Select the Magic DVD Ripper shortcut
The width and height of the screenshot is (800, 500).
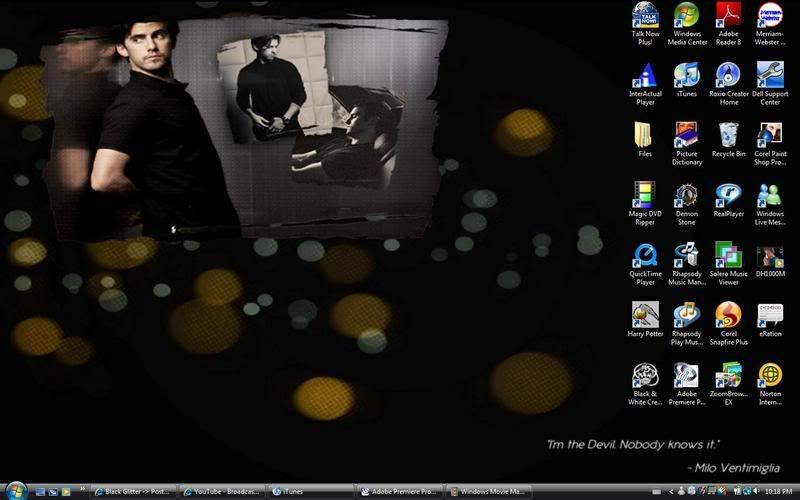pyautogui.click(x=645, y=195)
